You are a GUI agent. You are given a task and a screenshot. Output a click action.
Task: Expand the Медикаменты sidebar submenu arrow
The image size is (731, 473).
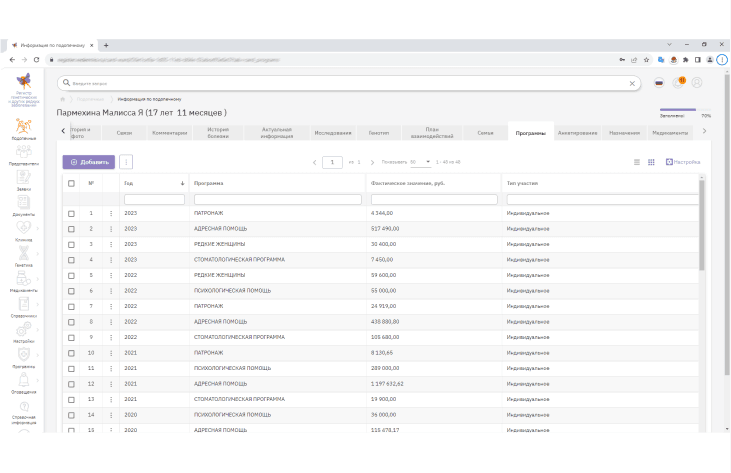[38, 279]
